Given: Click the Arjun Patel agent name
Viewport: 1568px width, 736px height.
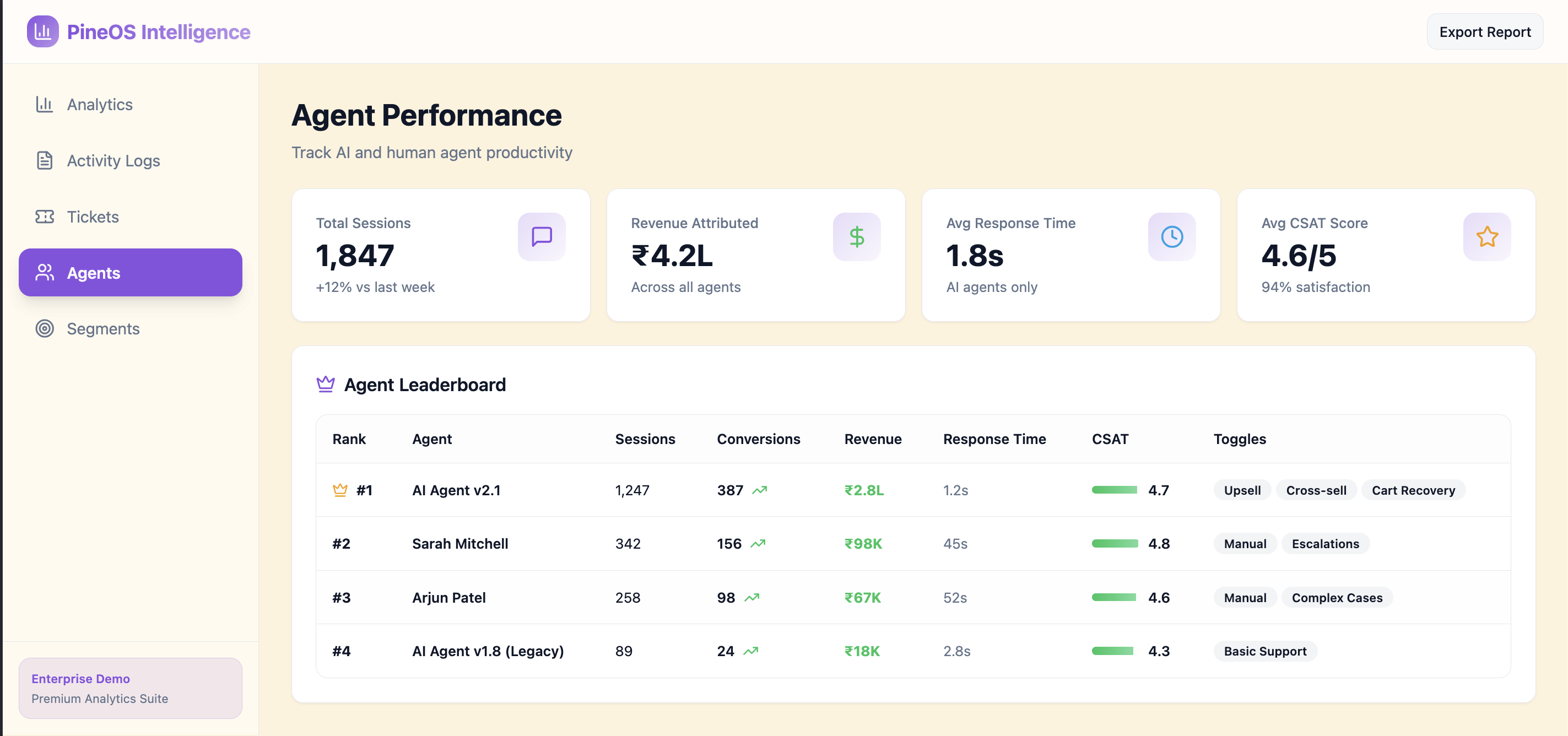Looking at the screenshot, I should click(x=448, y=598).
